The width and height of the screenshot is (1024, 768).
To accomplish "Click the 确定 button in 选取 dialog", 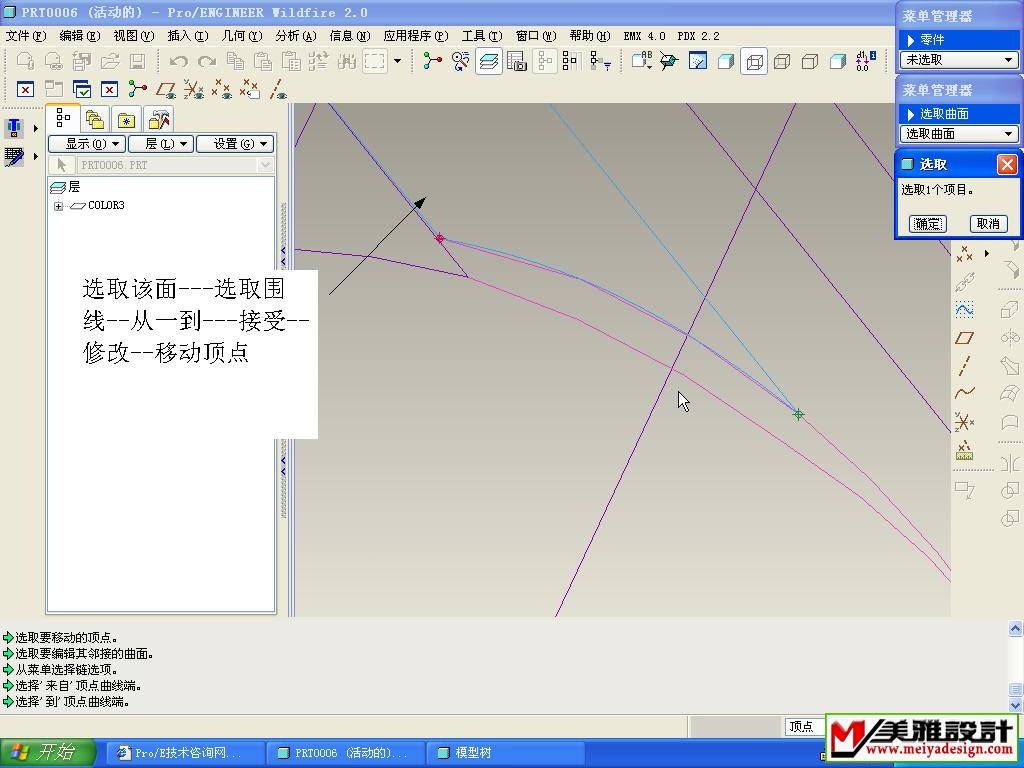I will coord(927,224).
